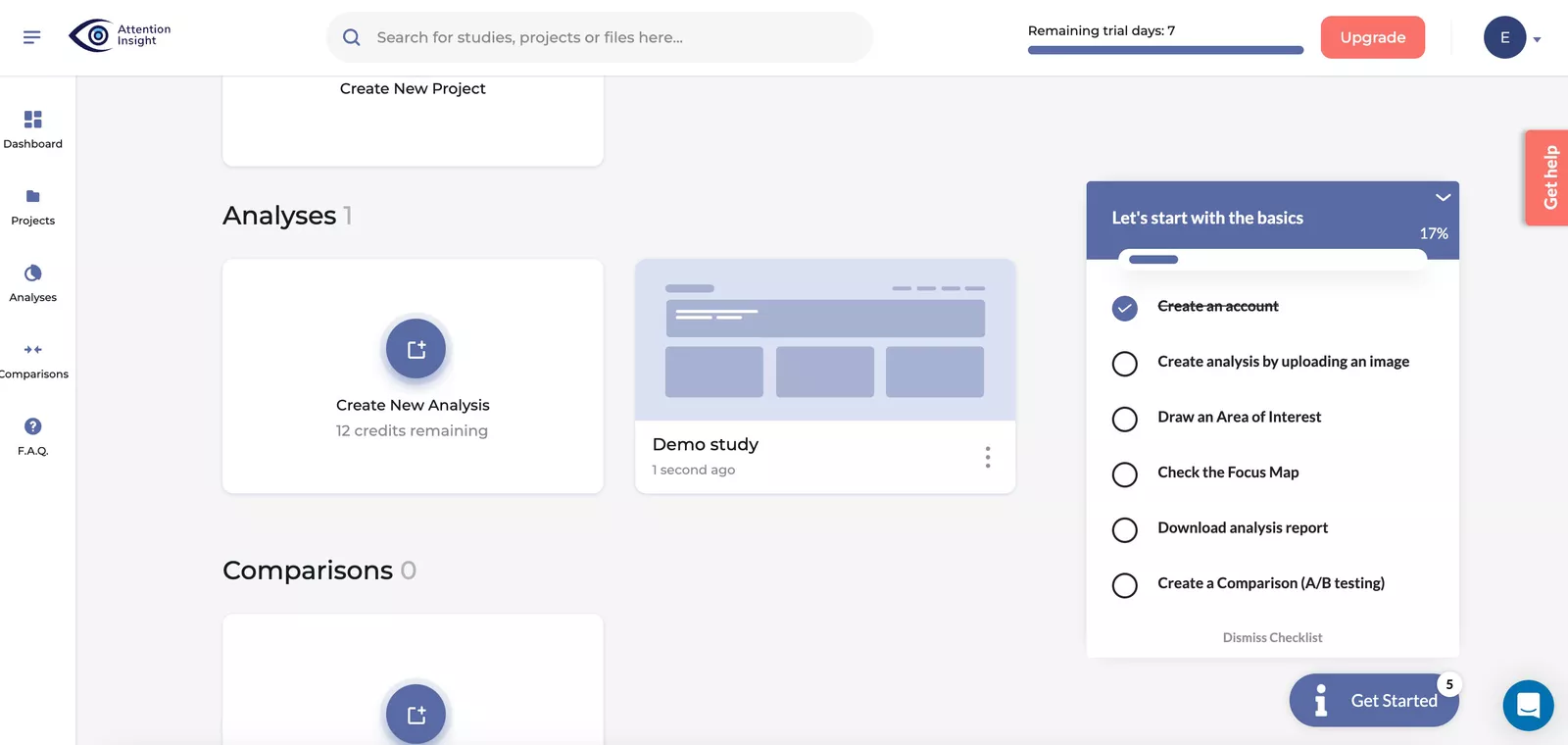Click the notification badge 5

[1449, 684]
